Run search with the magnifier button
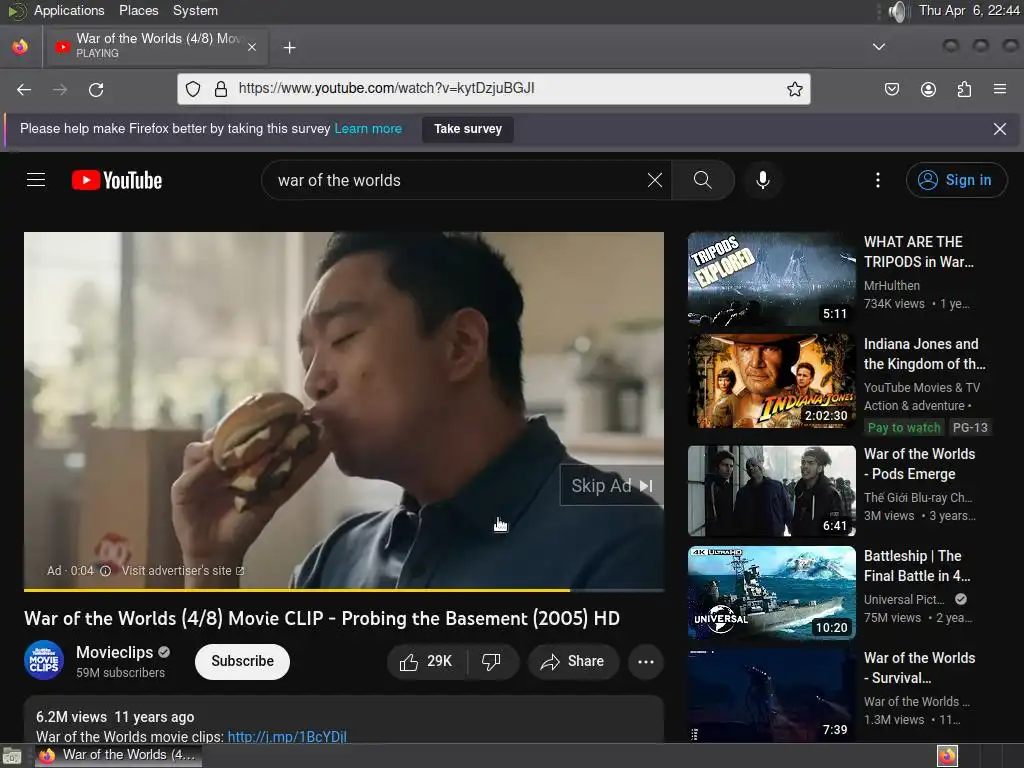 click(703, 180)
